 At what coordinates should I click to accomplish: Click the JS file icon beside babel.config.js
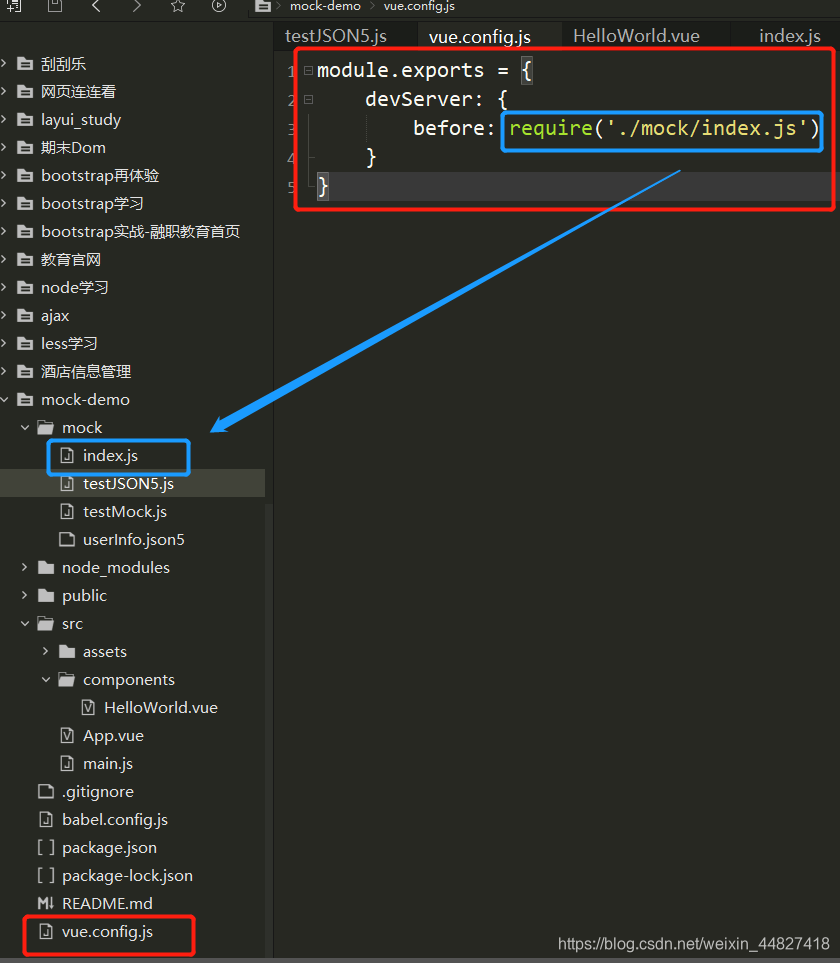[x=46, y=820]
